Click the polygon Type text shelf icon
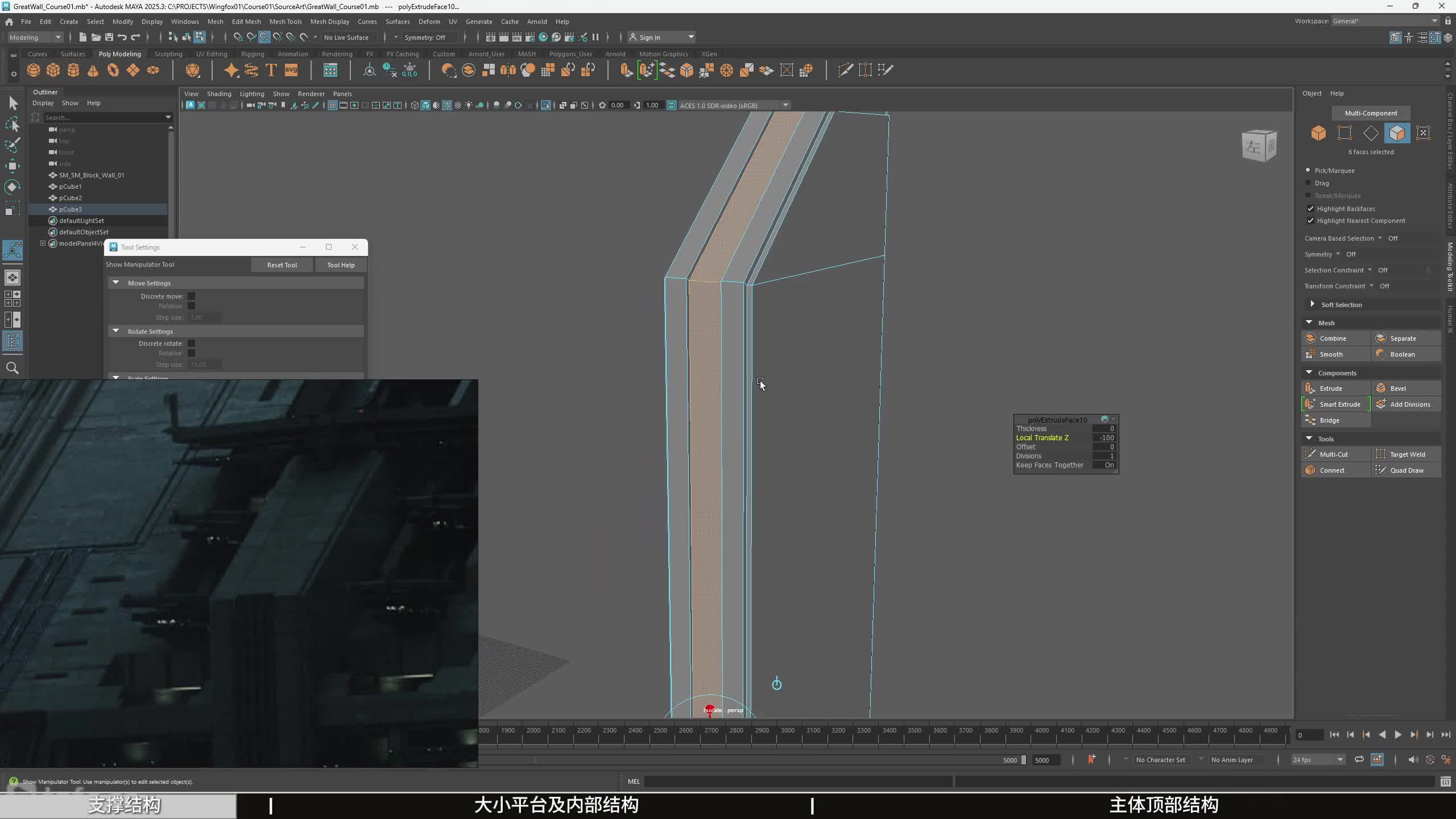Viewport: 1456px width, 819px height. pos(271,70)
